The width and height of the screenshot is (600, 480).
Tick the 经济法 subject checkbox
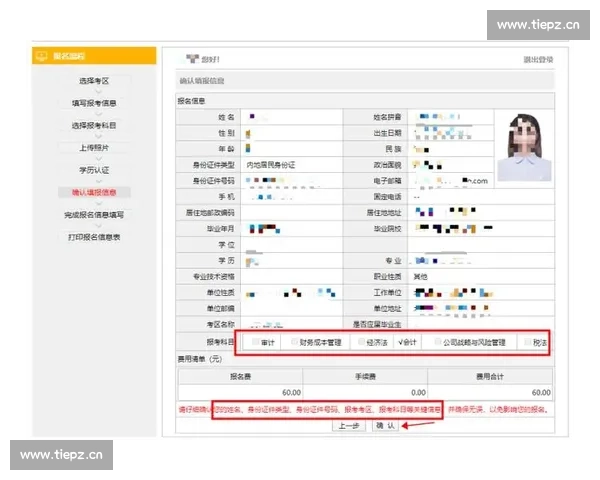tap(361, 342)
